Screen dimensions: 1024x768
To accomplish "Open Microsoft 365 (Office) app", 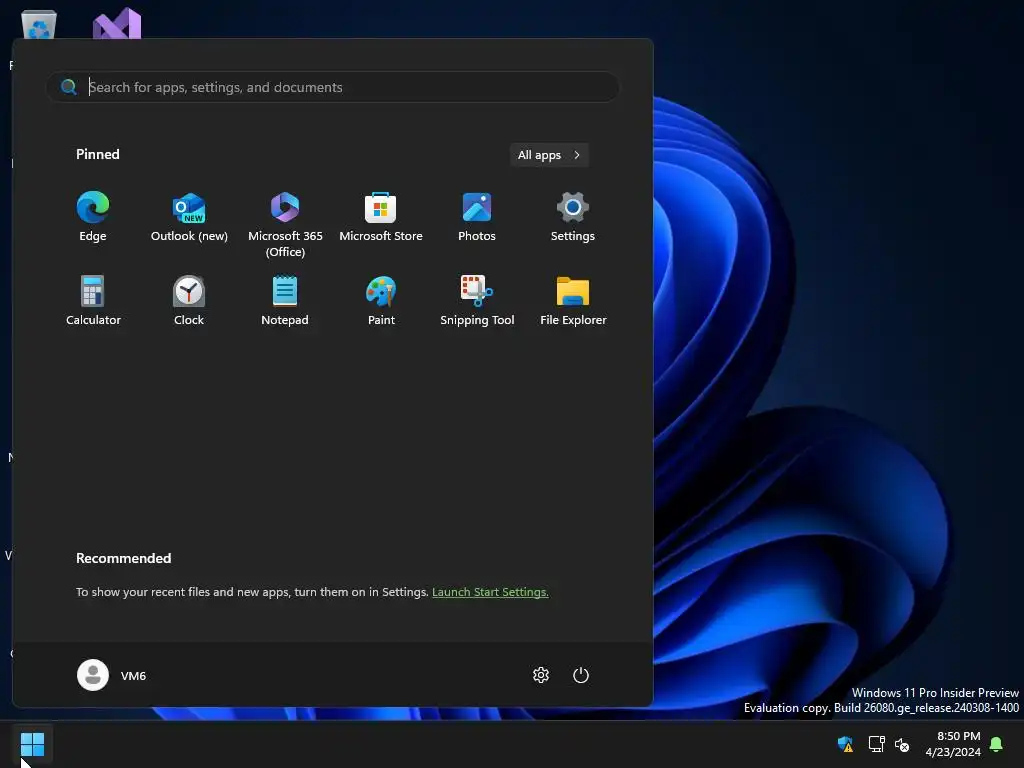I will pos(285,225).
